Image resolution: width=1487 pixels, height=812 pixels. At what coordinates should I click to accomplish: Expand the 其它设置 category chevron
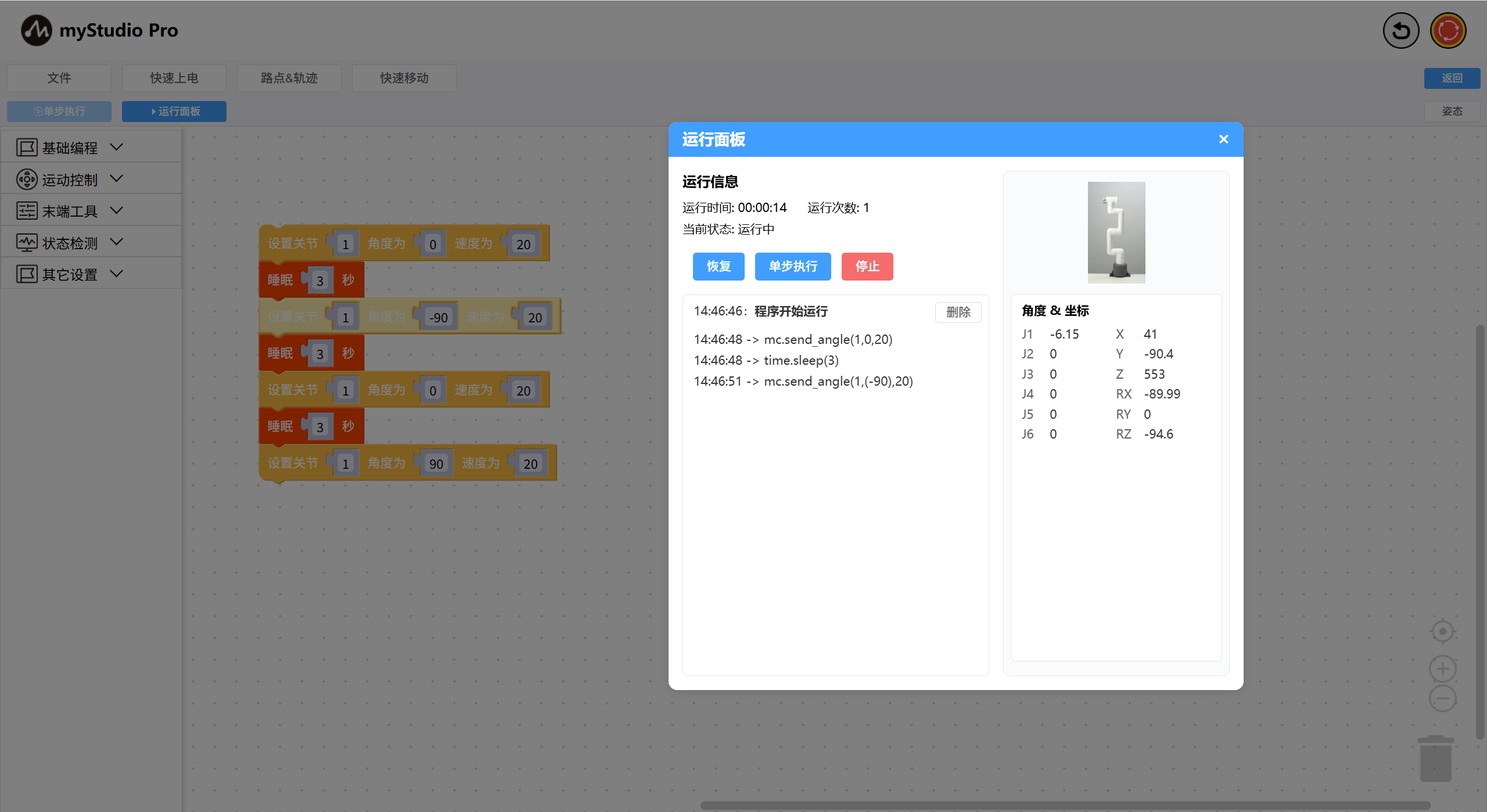tap(117, 274)
